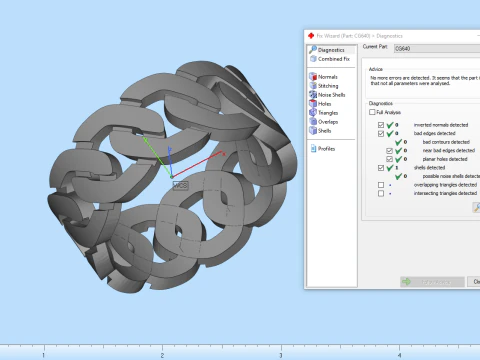
Task: Click the 'bad contours detected' row text
Action: (x=446, y=142)
